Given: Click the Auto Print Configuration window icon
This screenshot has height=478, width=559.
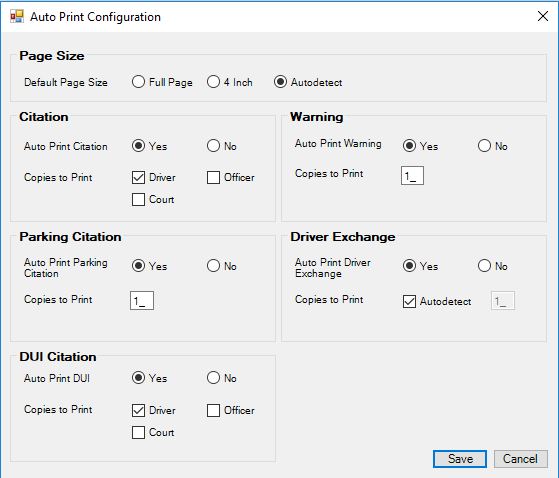Looking at the screenshot, I should (x=17, y=16).
